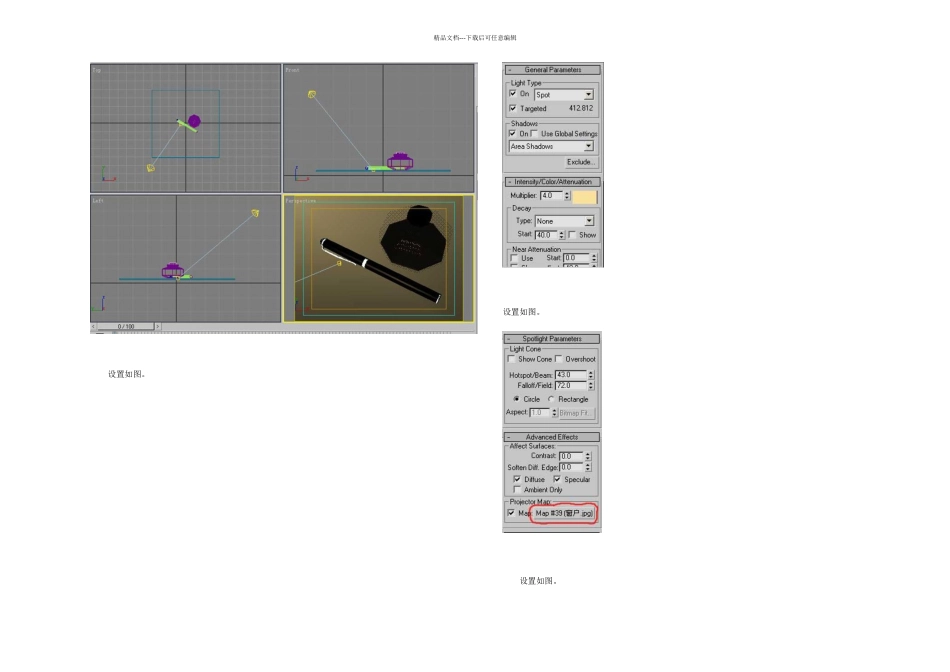
Task: Click the Contrast value field
Action: [571, 456]
